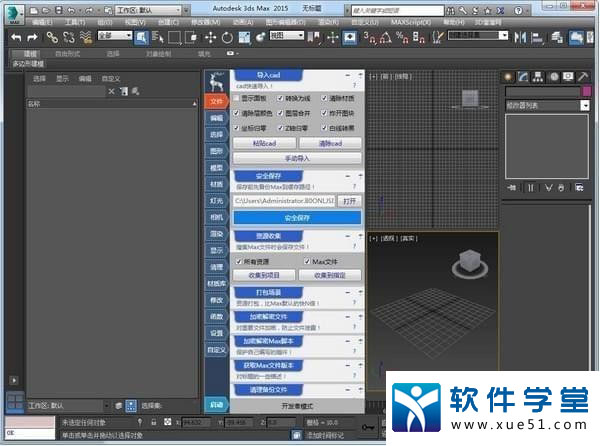Toggle the Window/Crossing selection icon
The image size is (600, 446).
tap(191, 37)
